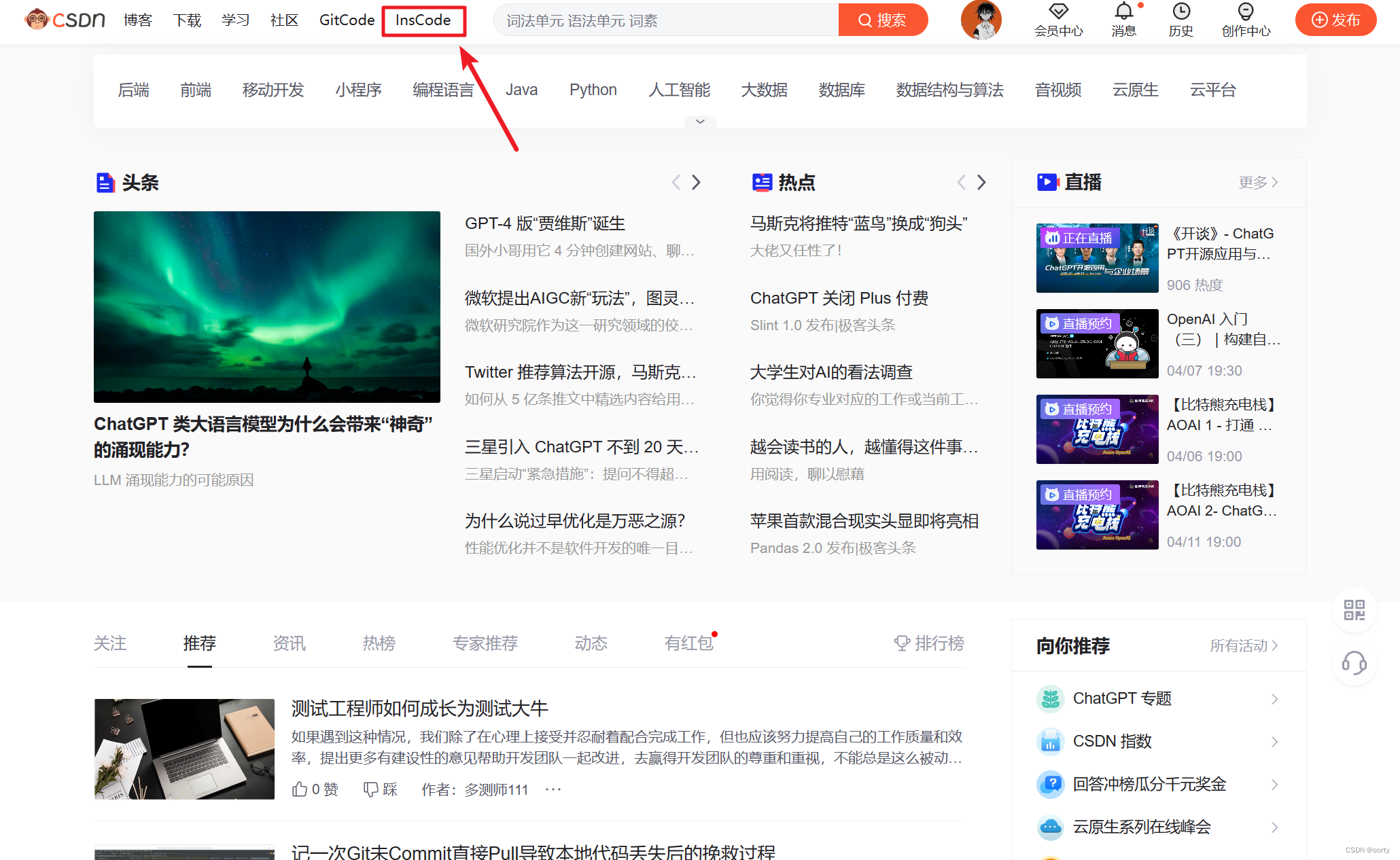Image resolution: width=1400 pixels, height=860 pixels.
Task: Open ChatGPT 专题 icon
Action: point(1051,699)
